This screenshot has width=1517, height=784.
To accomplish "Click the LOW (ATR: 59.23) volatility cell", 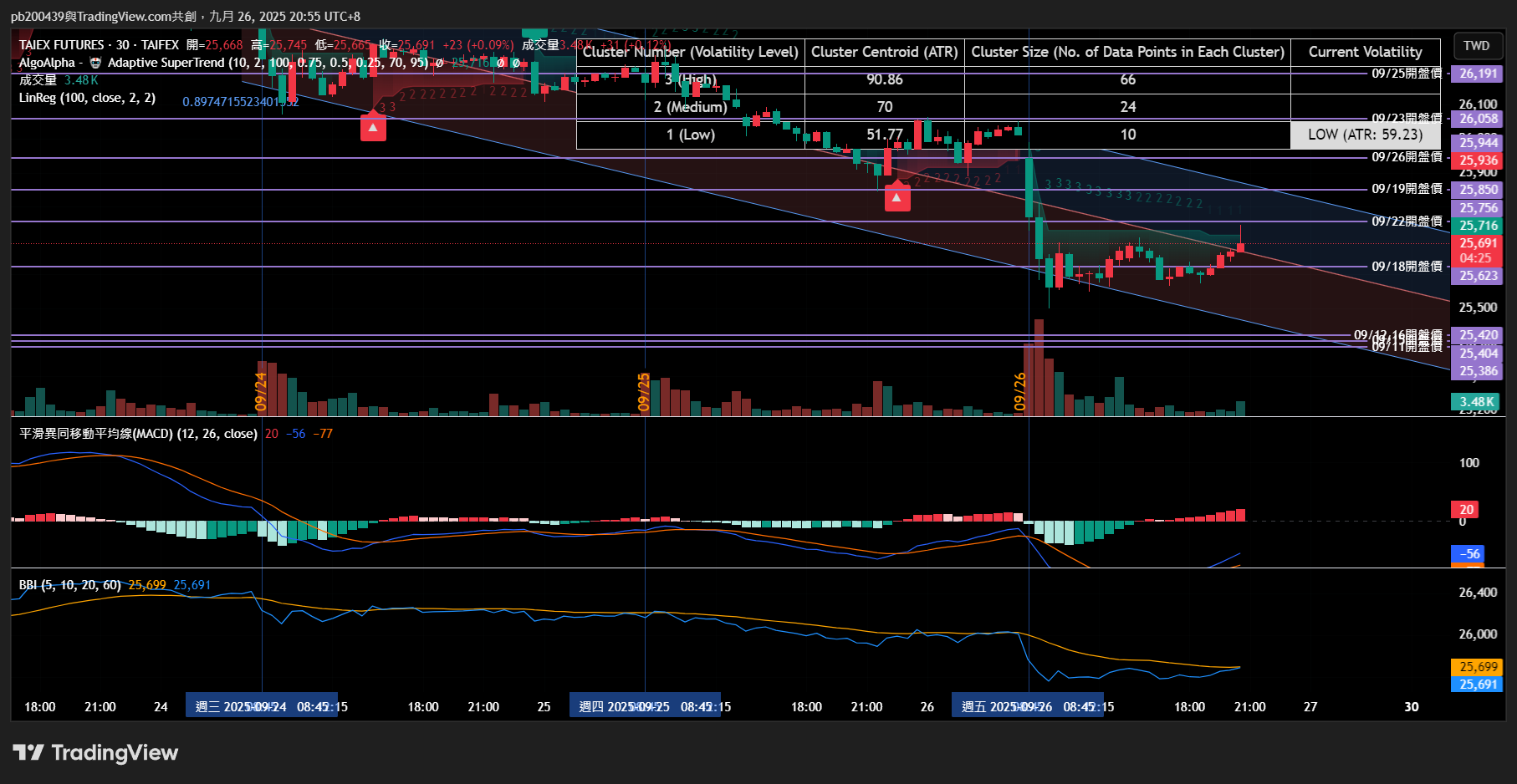I will pos(1365,135).
